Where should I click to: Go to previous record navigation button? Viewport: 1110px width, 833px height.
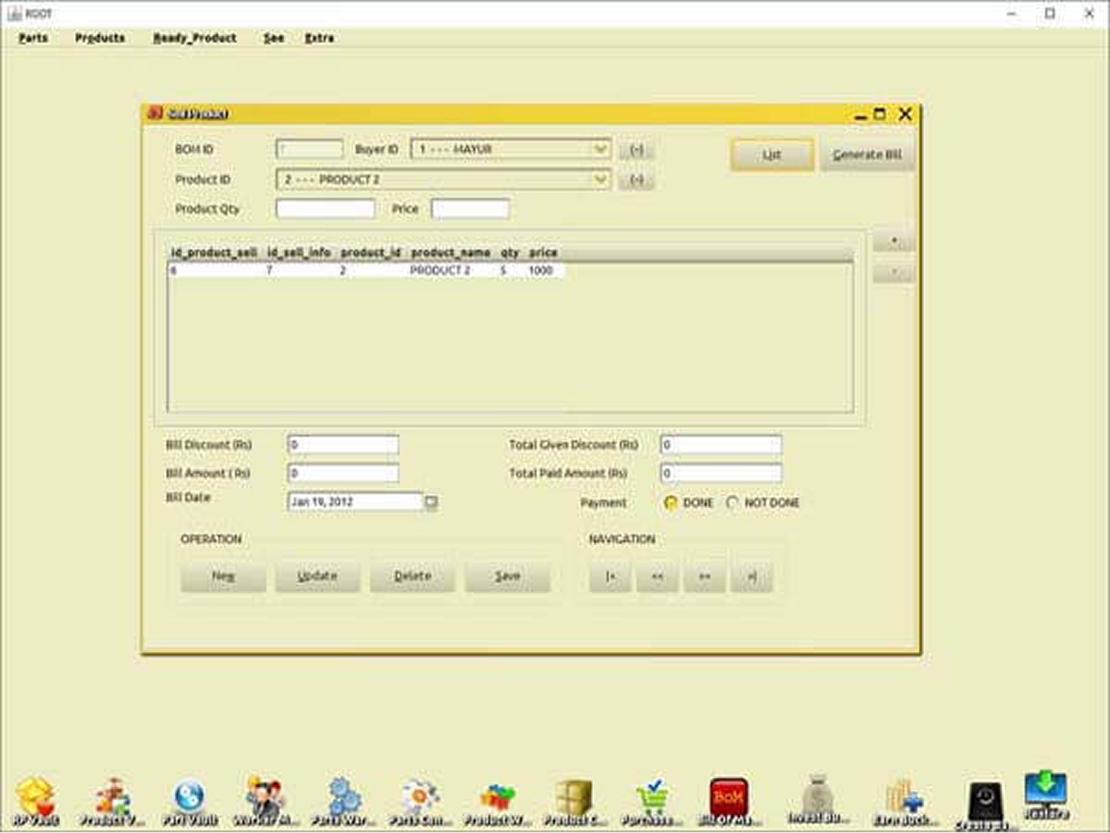coord(658,577)
